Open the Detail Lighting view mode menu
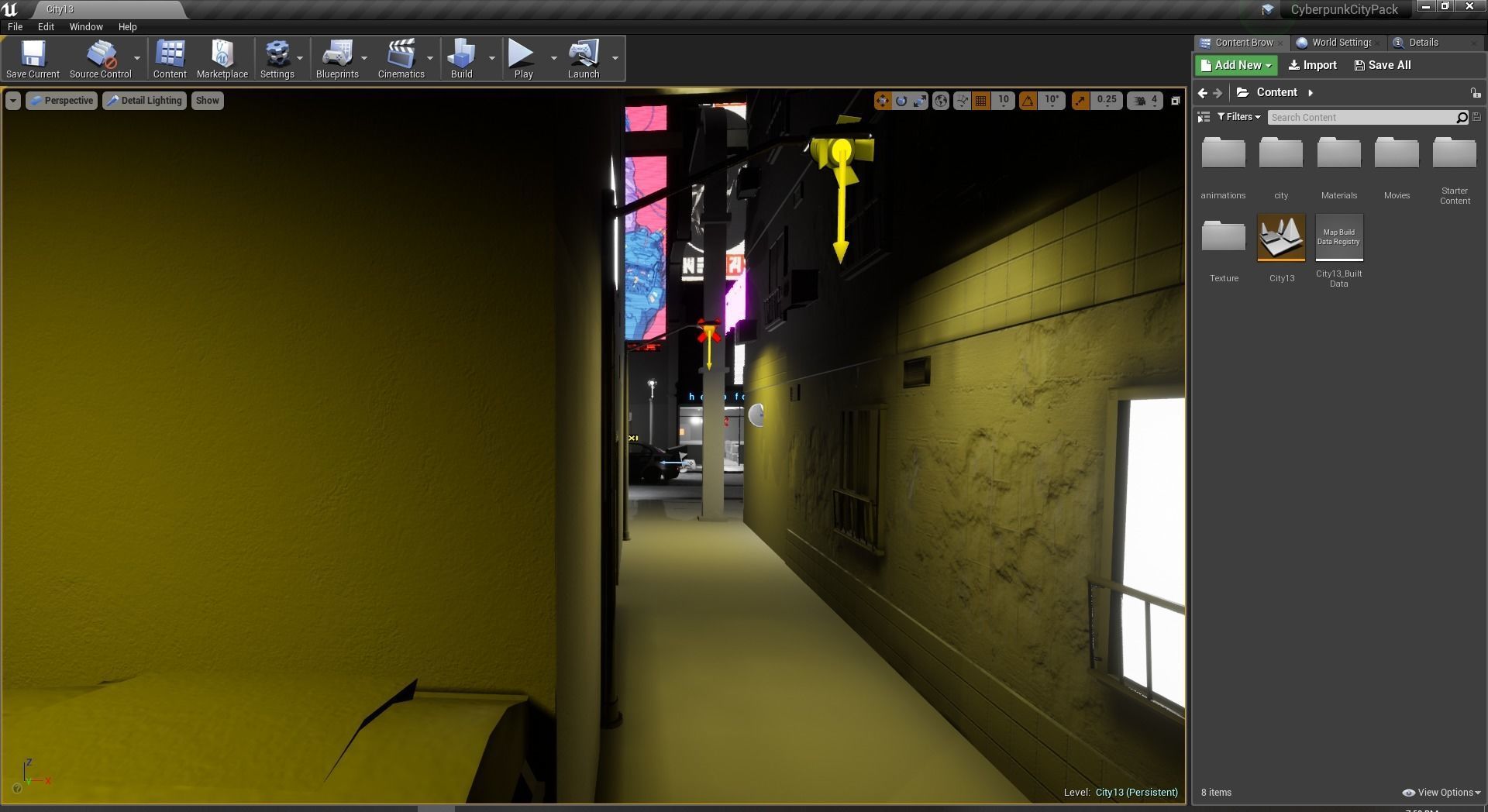The height and width of the screenshot is (812, 1488). pos(144,101)
